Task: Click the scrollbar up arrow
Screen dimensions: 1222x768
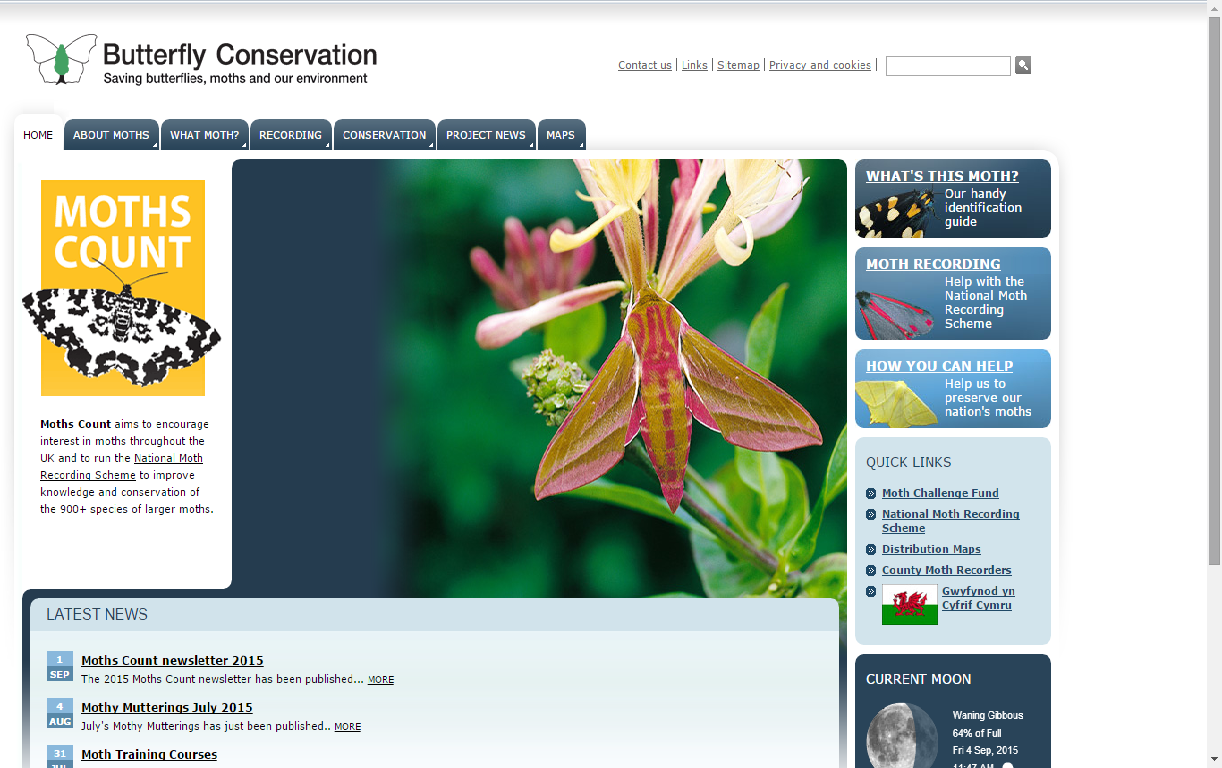Action: coord(1215,7)
